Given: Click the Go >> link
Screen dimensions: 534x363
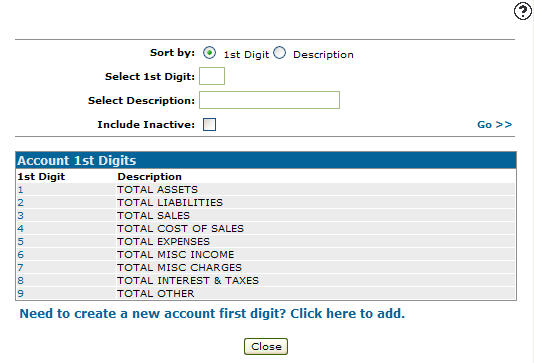Looking at the screenshot, I should [494, 125].
